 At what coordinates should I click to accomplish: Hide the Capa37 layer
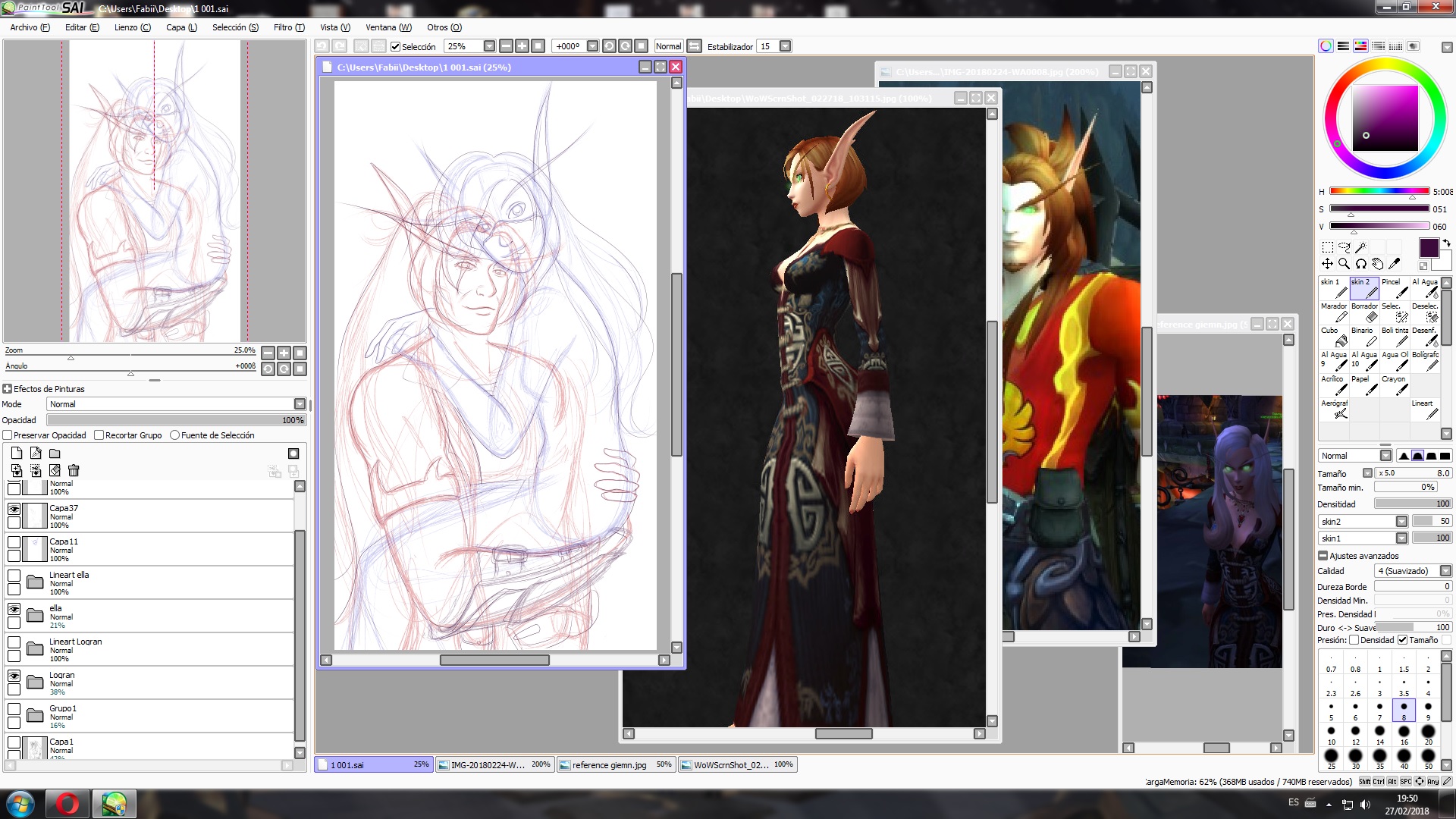(14, 509)
